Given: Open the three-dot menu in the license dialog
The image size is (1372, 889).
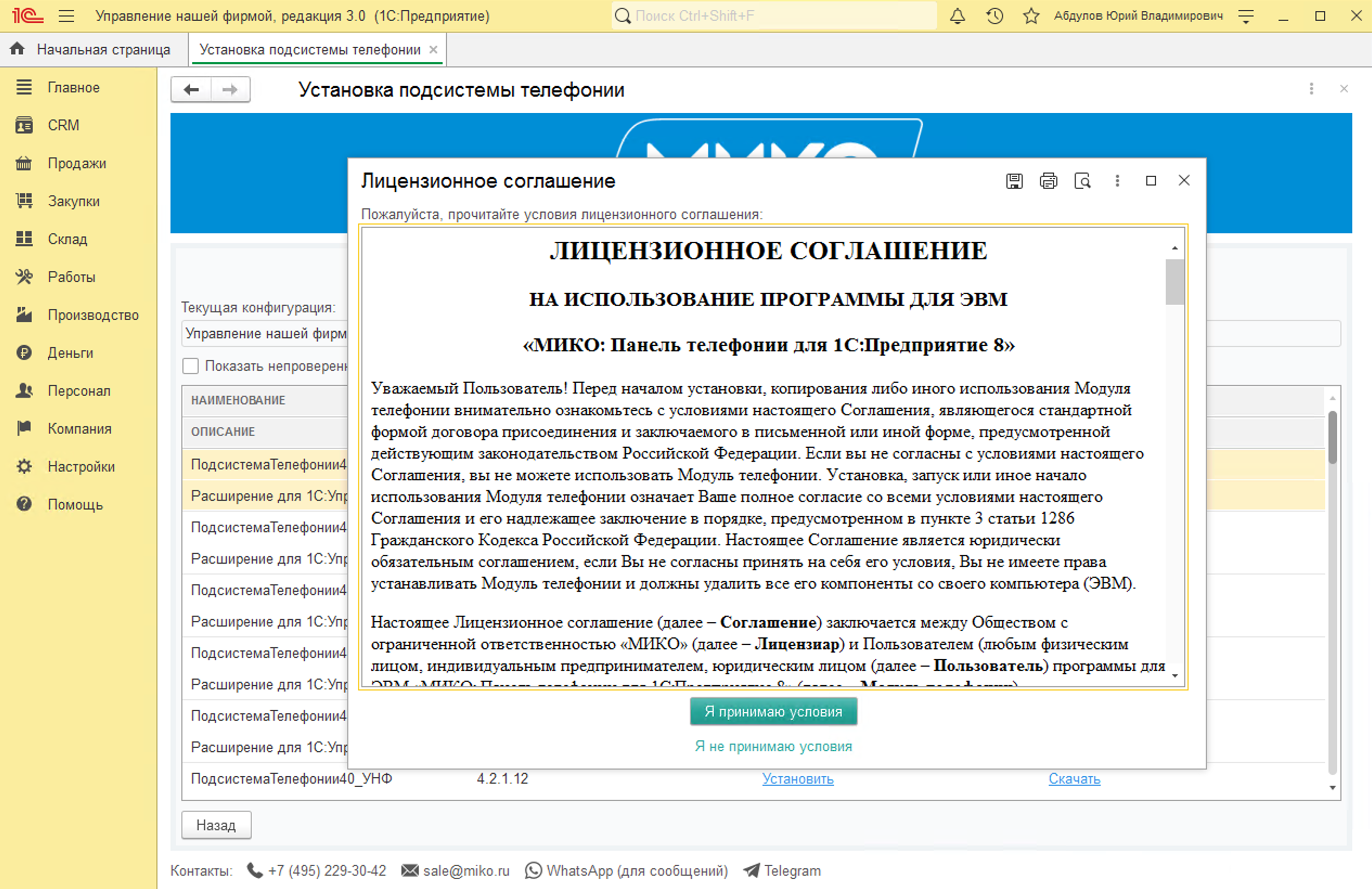Looking at the screenshot, I should click(x=1117, y=181).
